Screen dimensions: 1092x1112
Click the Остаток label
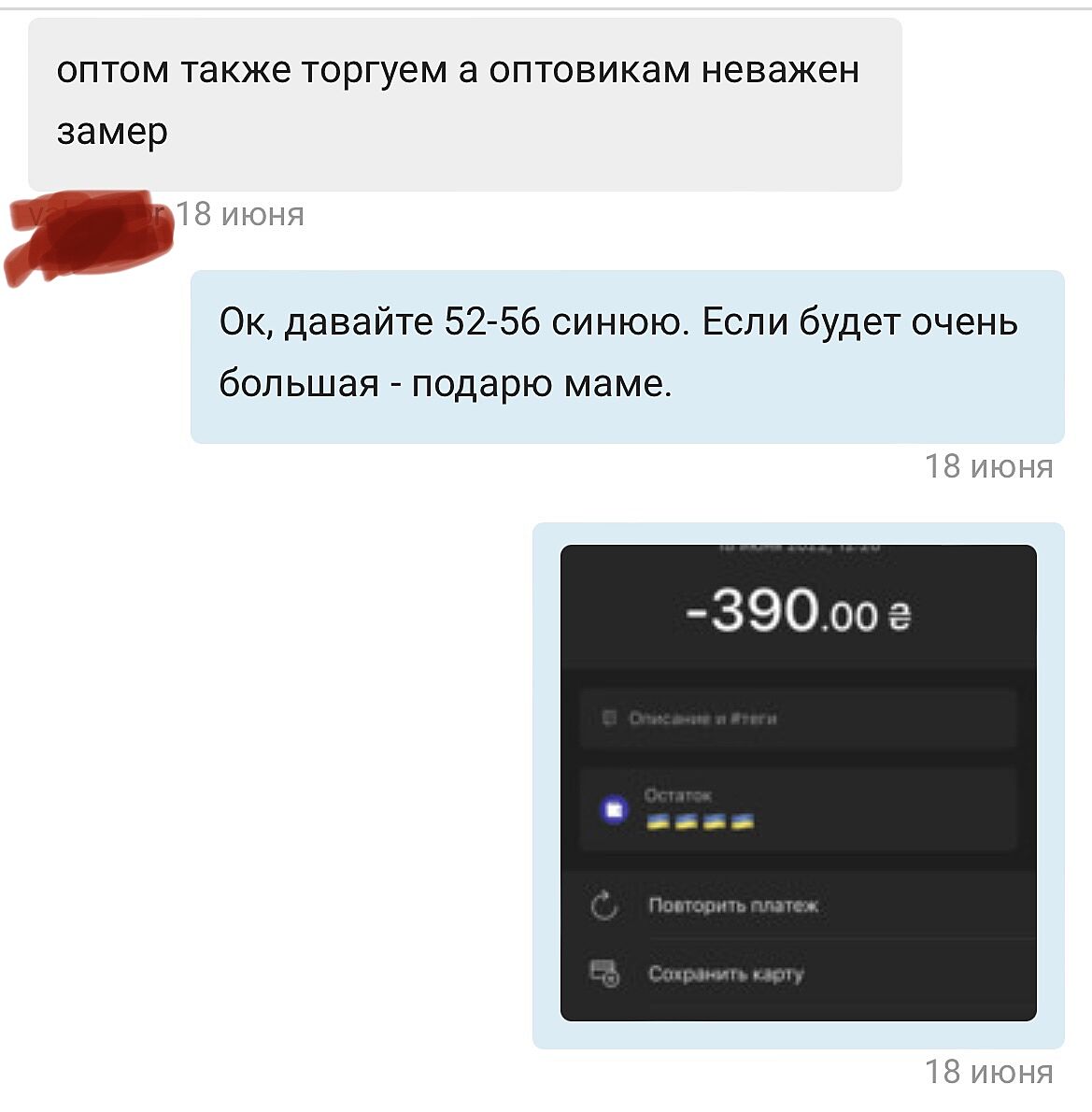[678, 795]
